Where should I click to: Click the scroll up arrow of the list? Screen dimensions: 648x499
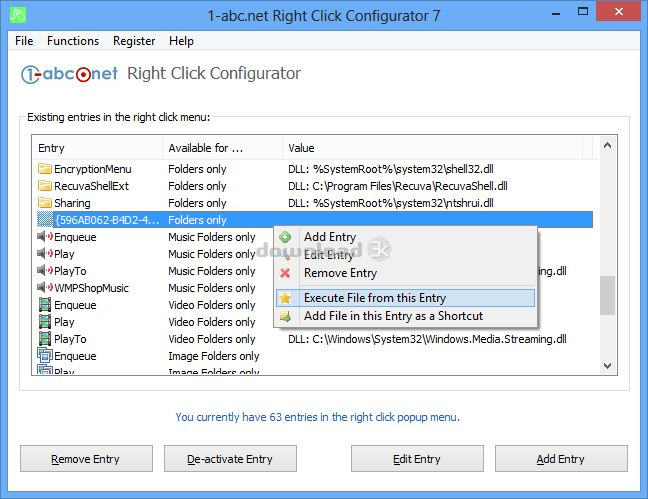click(607, 146)
